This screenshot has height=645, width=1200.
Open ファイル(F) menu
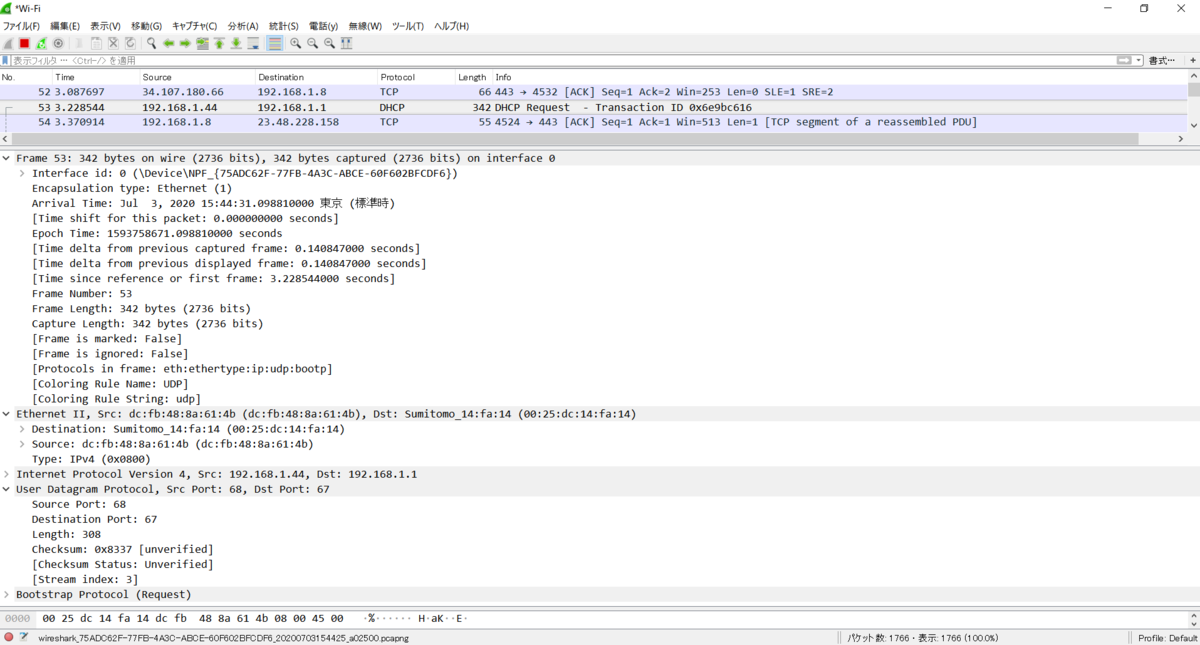click(x=21, y=26)
